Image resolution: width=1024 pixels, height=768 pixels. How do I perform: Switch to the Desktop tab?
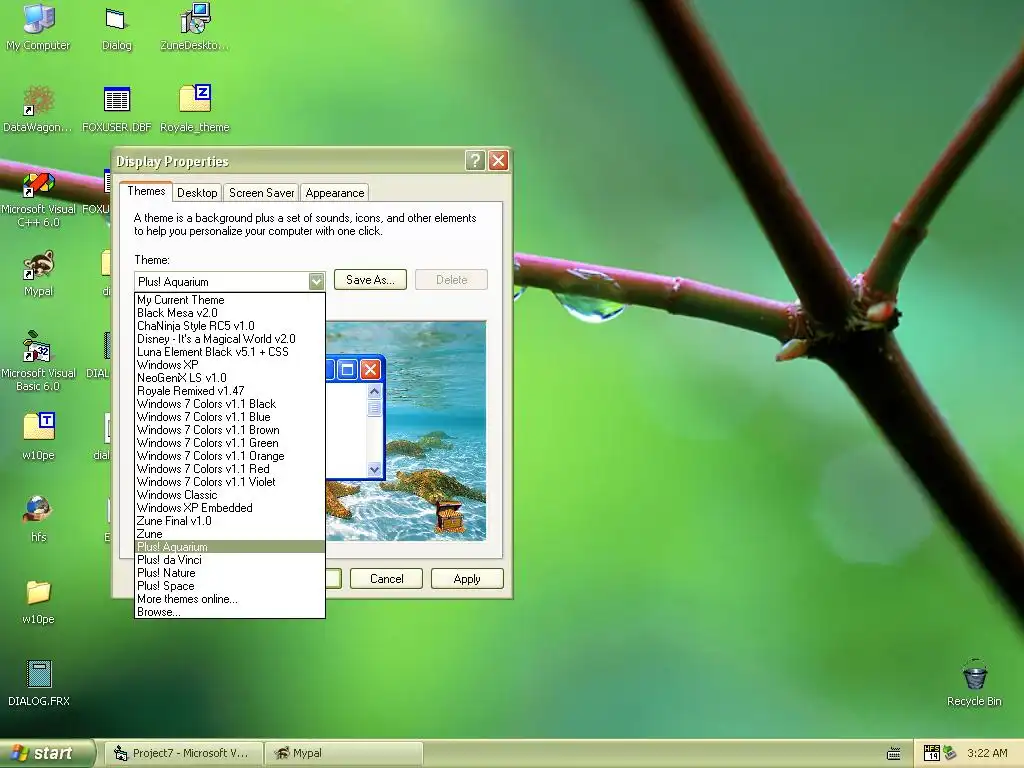(x=197, y=193)
